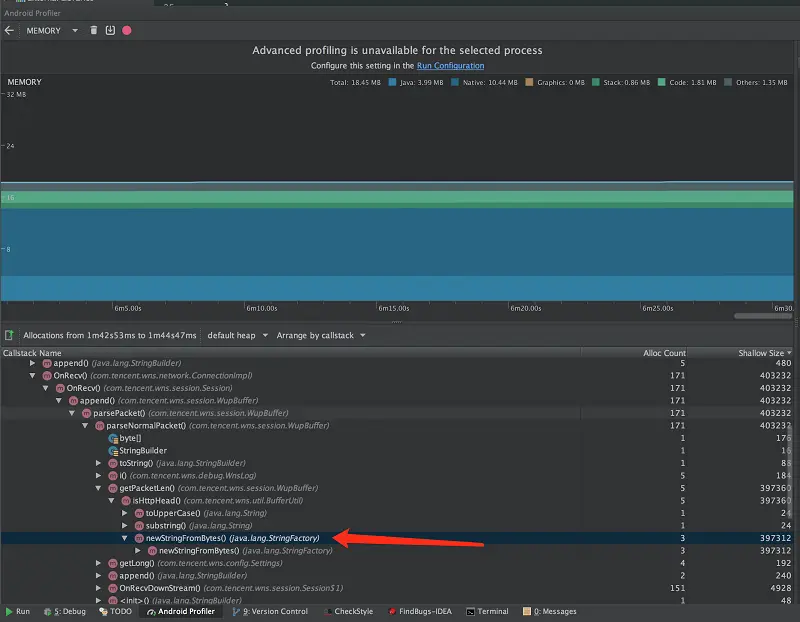Open the default heap dropdown
Viewport: 800px width, 622px height.
click(x=237, y=335)
